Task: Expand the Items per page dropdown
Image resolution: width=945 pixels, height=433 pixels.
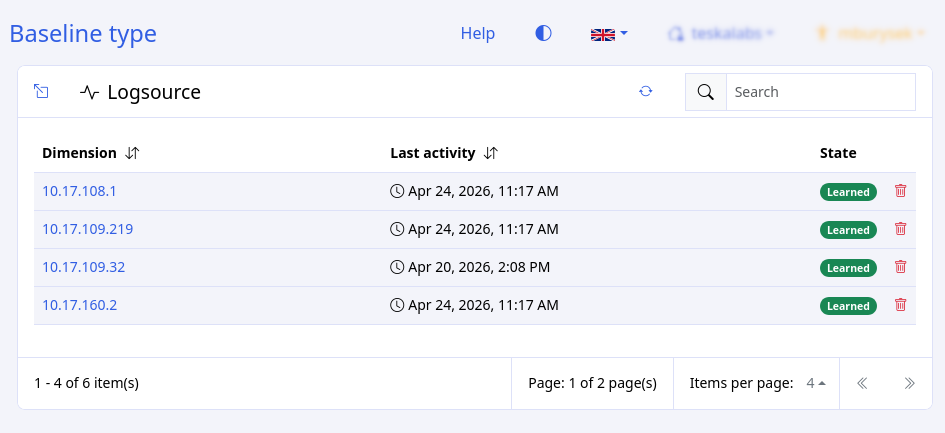Action: [x=816, y=383]
